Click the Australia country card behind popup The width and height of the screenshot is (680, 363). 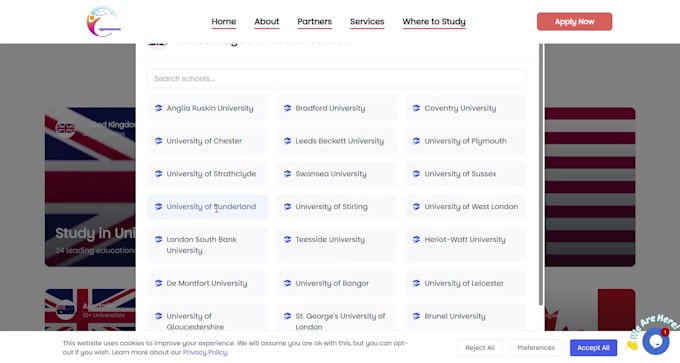(x=90, y=310)
